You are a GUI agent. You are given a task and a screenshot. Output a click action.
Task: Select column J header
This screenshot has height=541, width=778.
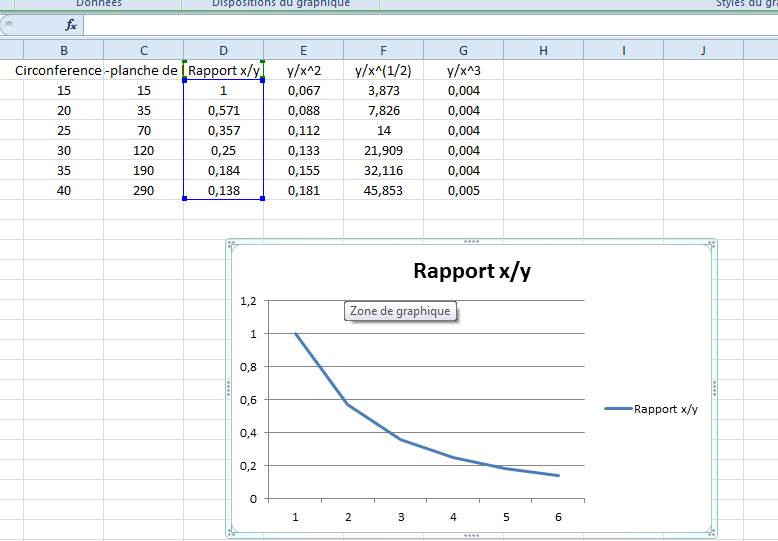[703, 50]
